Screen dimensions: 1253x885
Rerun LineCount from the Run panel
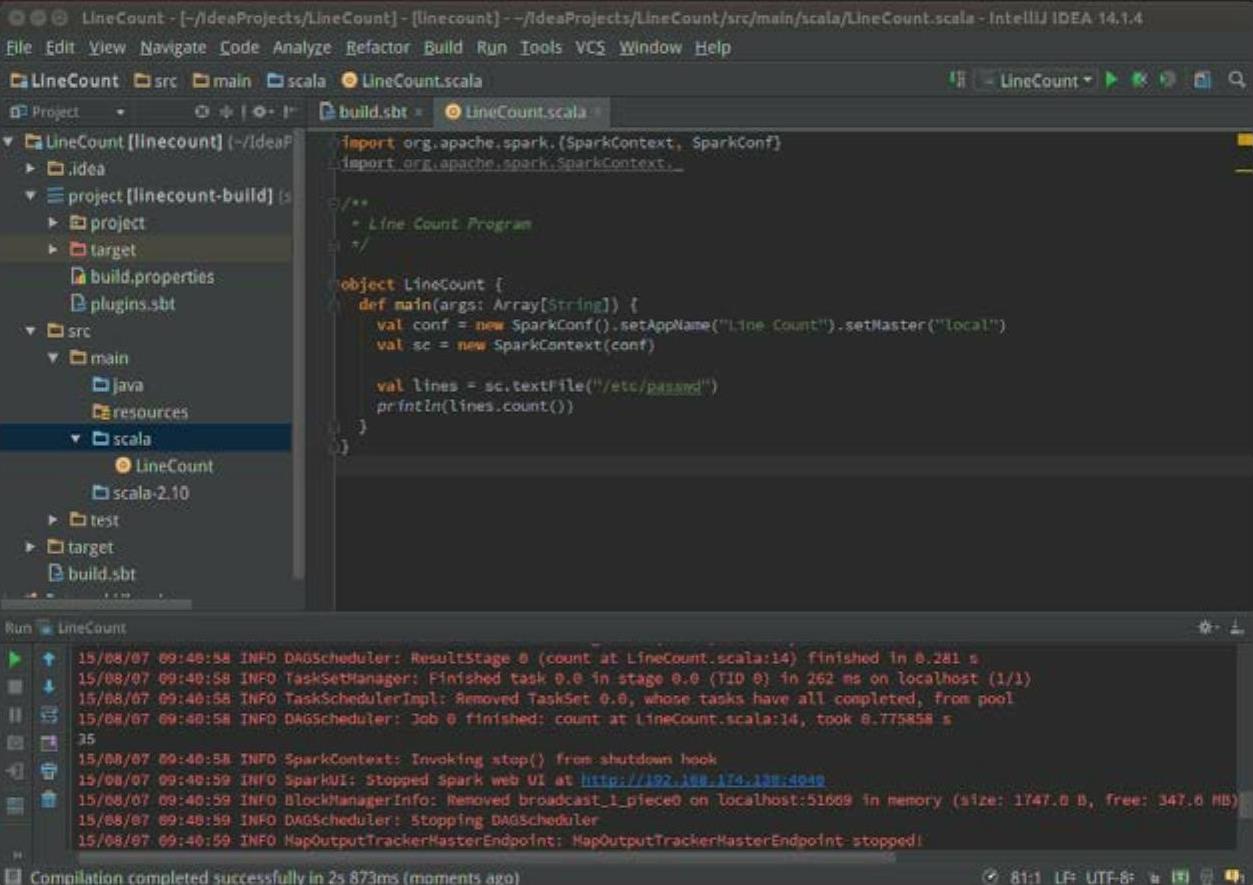click(15, 659)
